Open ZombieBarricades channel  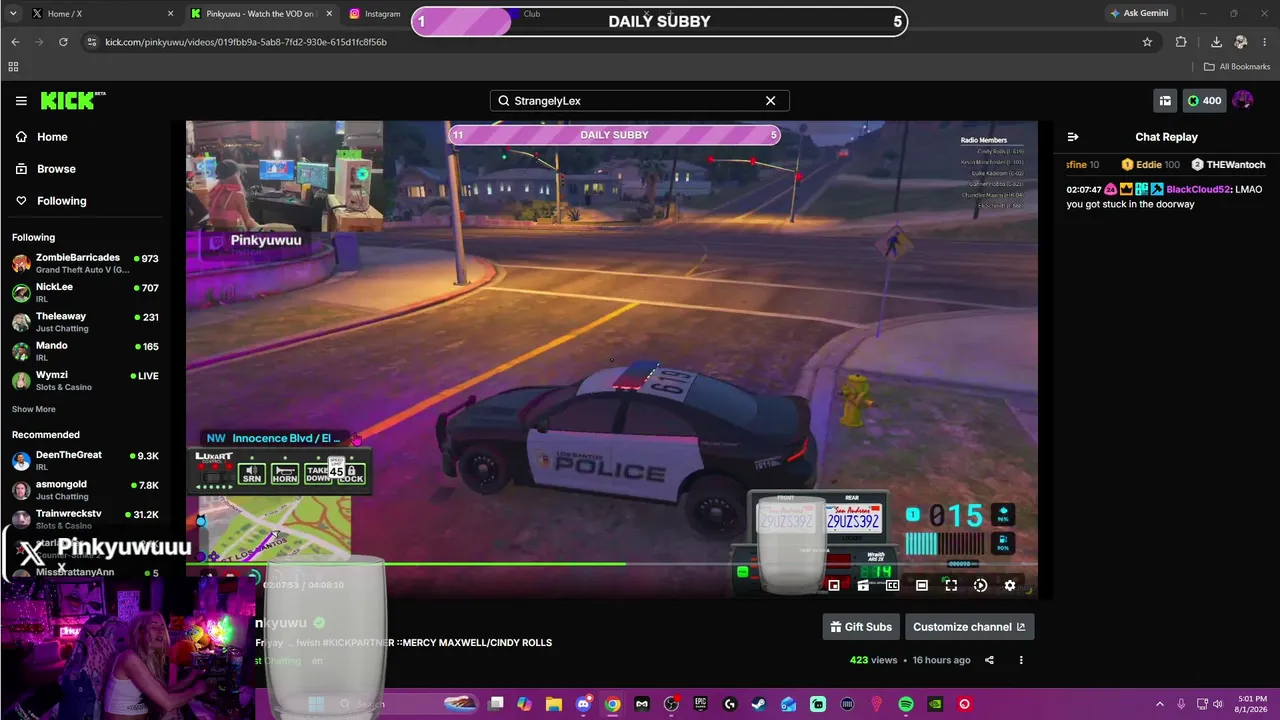tap(86, 263)
